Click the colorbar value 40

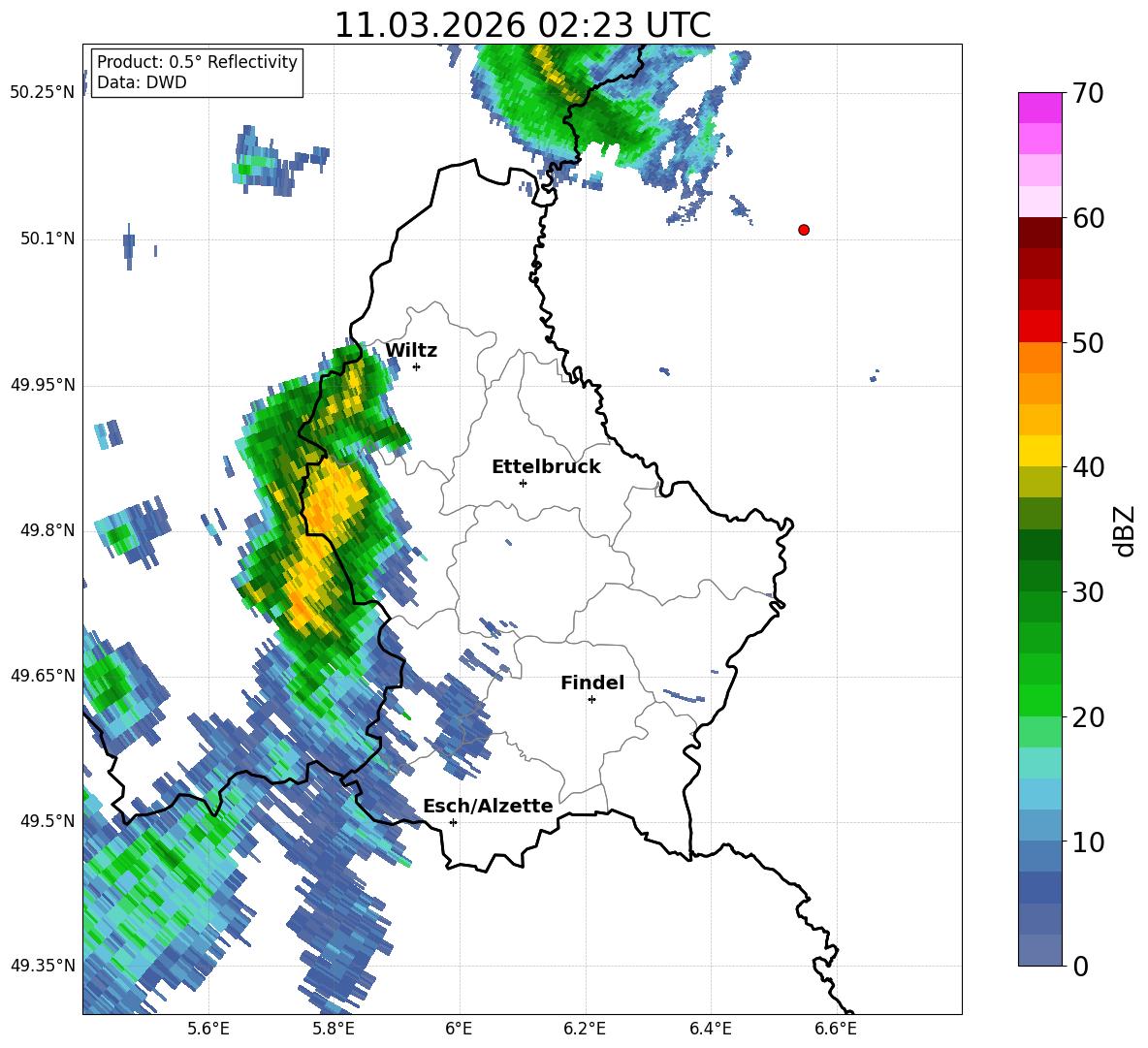(x=1088, y=467)
